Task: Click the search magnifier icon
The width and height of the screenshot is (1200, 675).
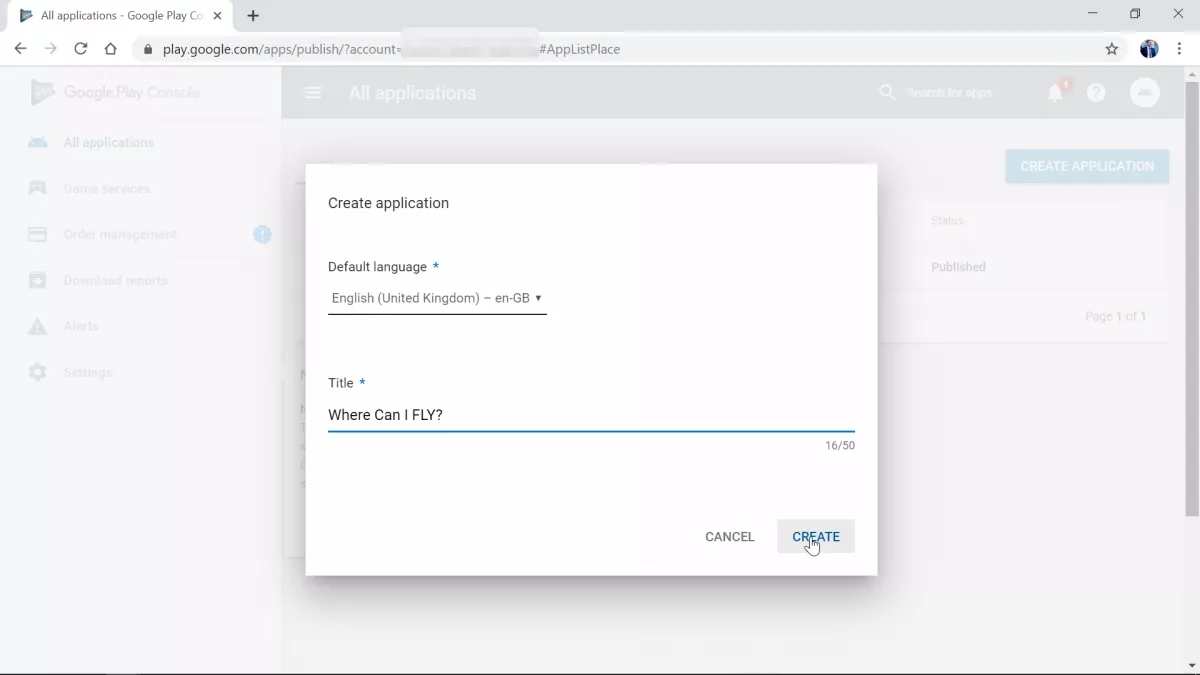Action: coord(887,92)
